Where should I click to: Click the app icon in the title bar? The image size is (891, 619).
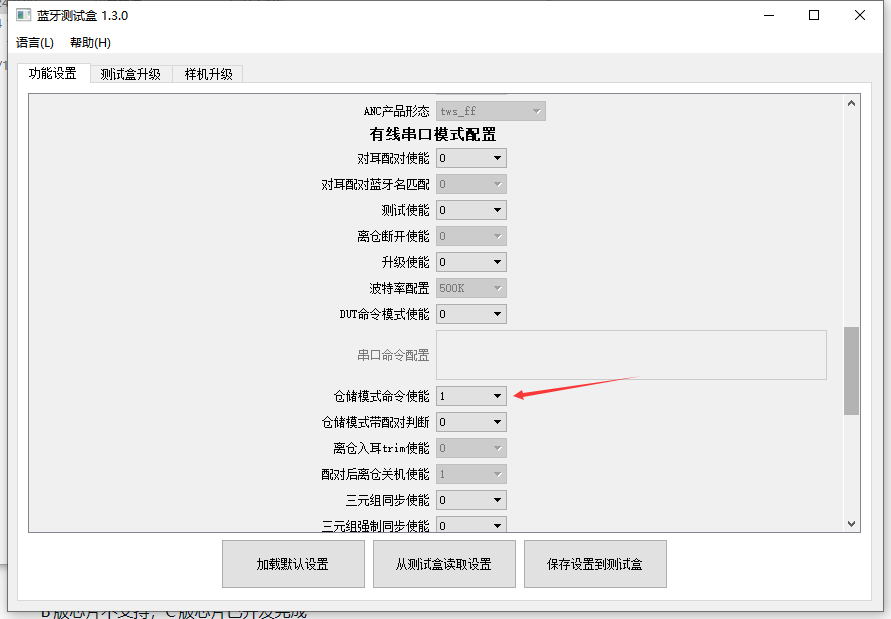tap(23, 15)
